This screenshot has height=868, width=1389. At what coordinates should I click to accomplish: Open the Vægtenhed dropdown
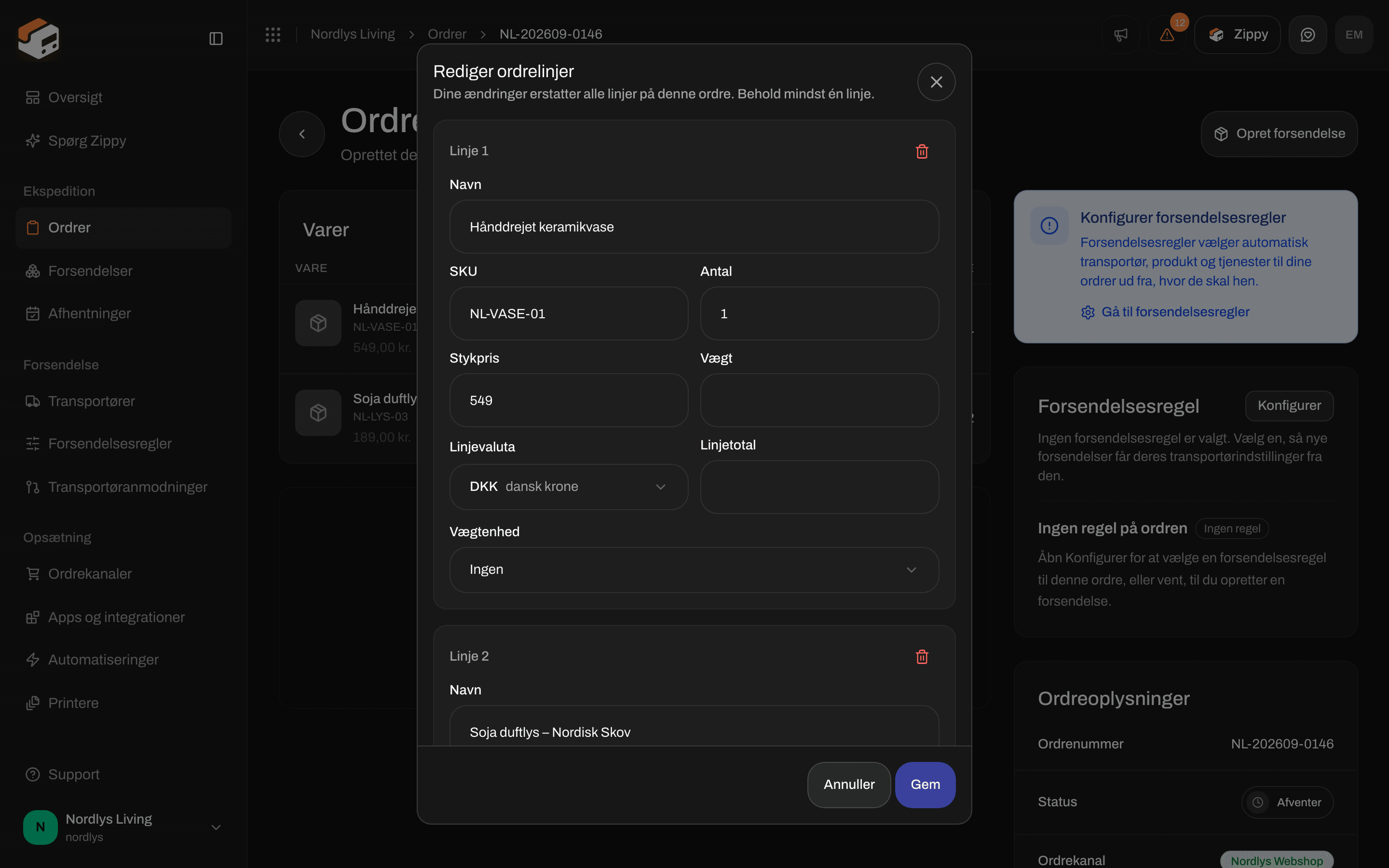(694, 570)
